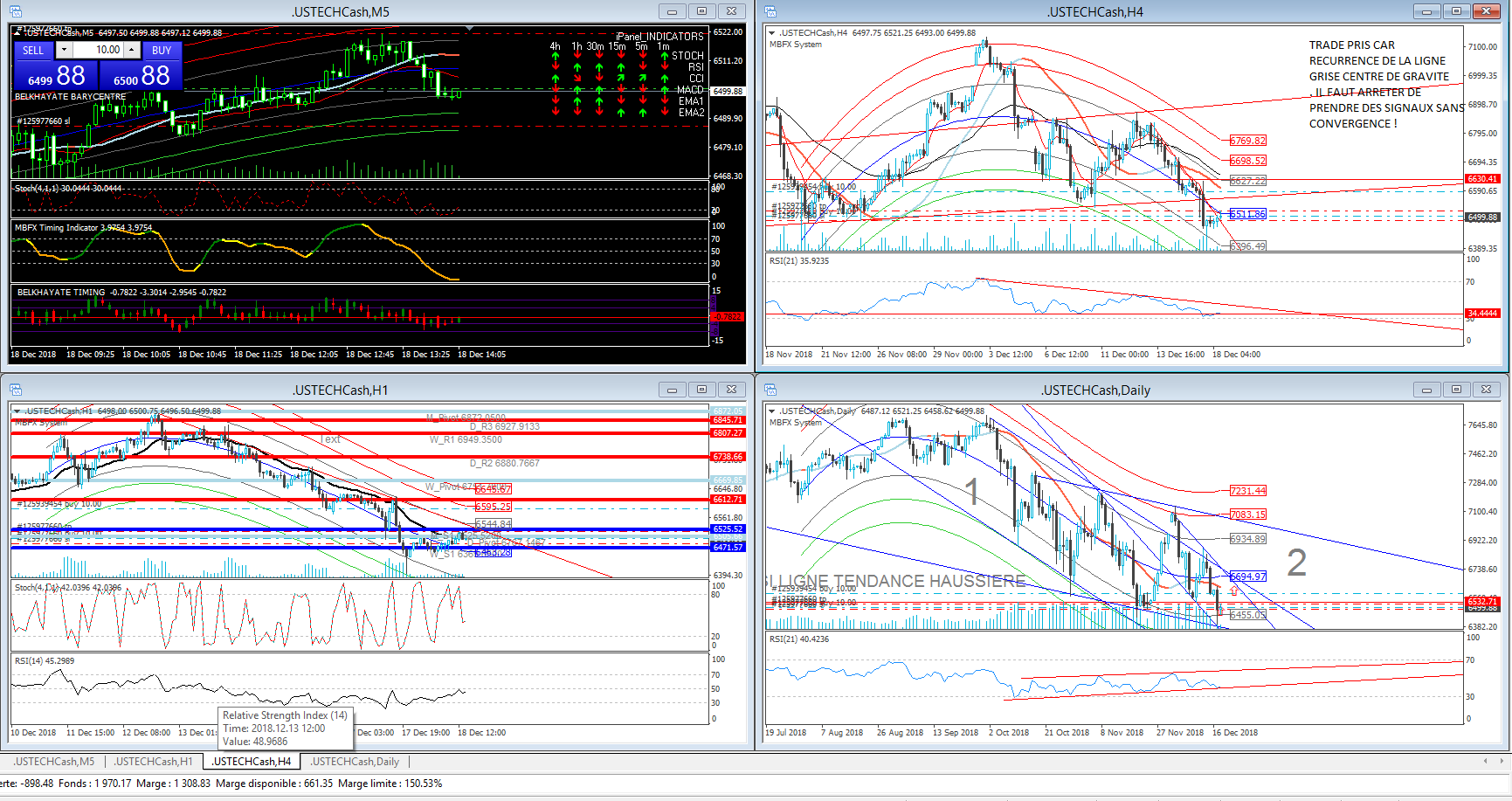Click the H1 chart window system icon
Screen dimensions: 1512x801
click(x=15, y=390)
